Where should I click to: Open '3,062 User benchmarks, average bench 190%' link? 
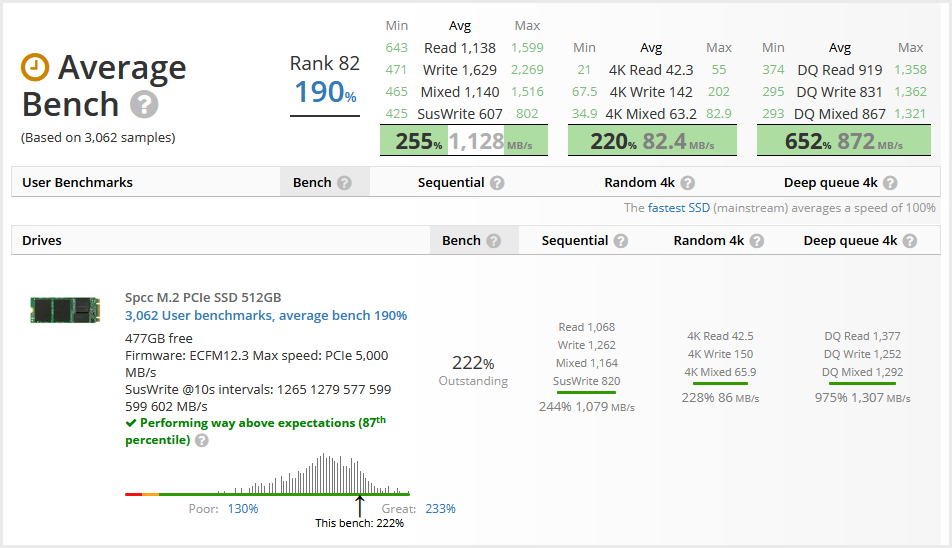(x=266, y=315)
